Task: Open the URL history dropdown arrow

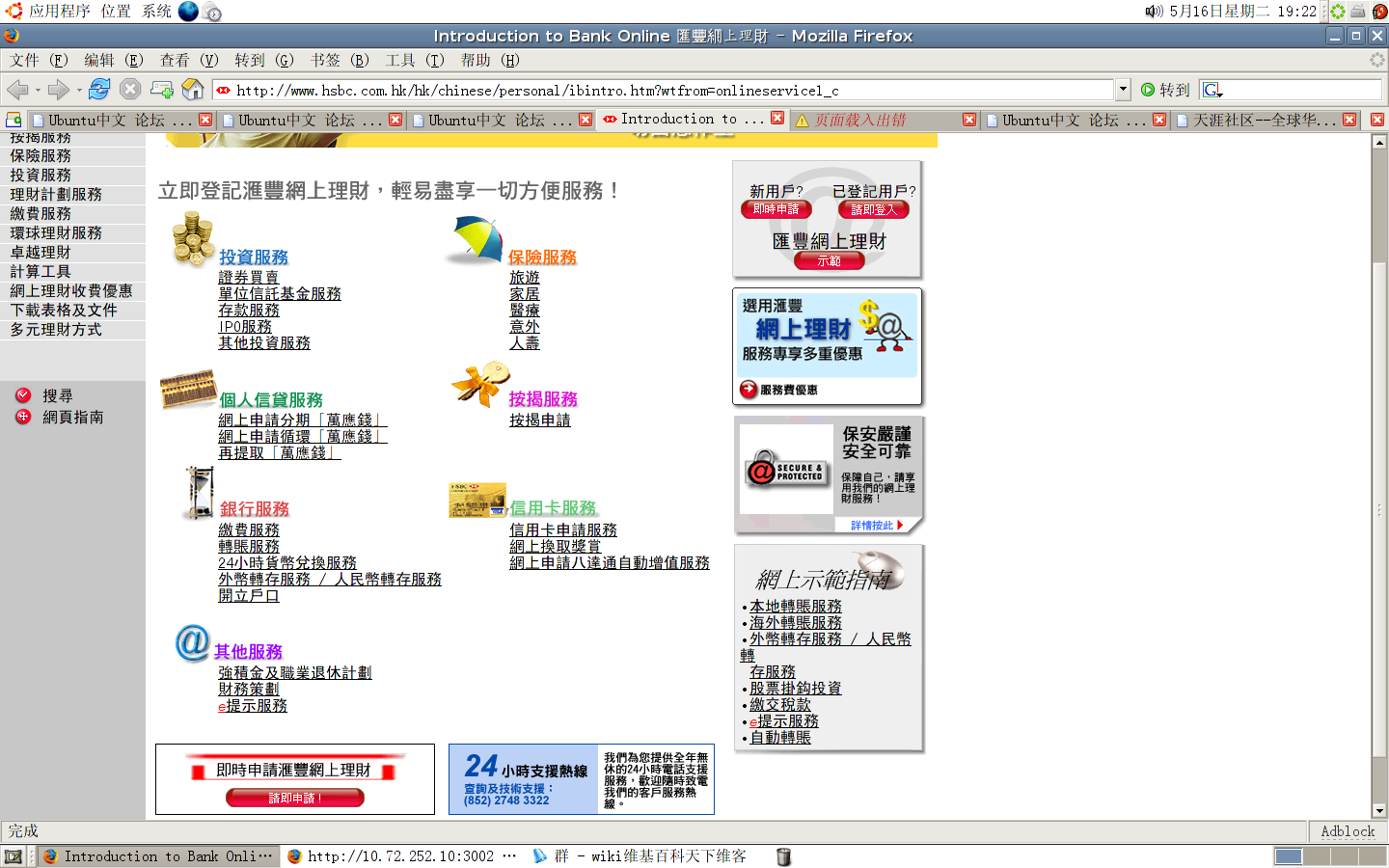Action: coord(1123,90)
